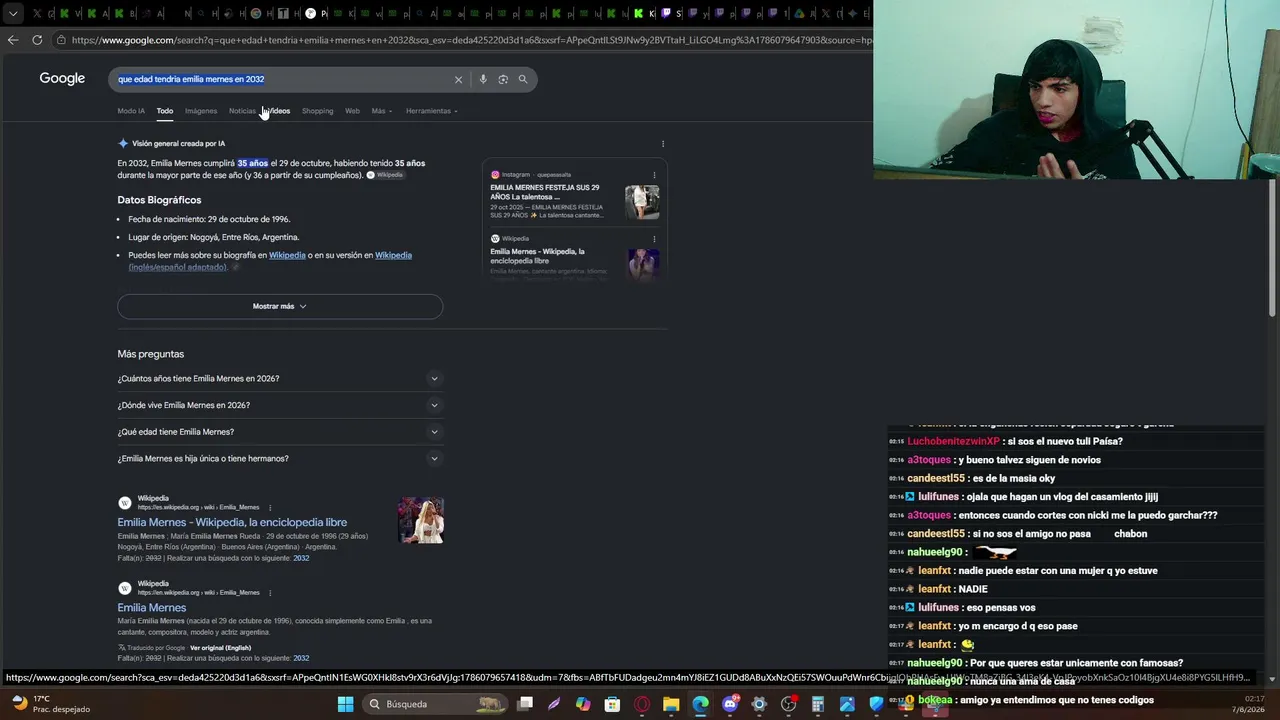The width and height of the screenshot is (1280, 720).
Task: Clear the Google search box text
Action: click(x=458, y=79)
